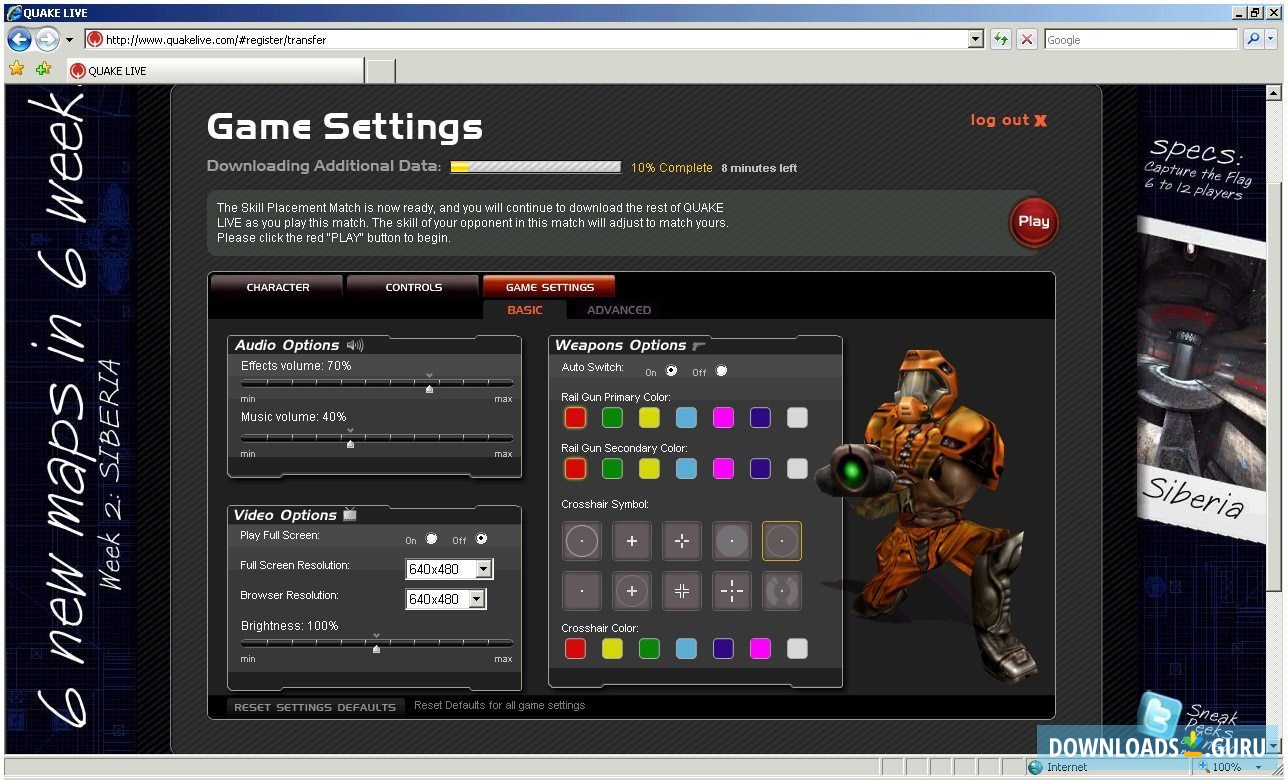Click the Google search input box
This screenshot has width=1288, height=780.
click(1140, 40)
